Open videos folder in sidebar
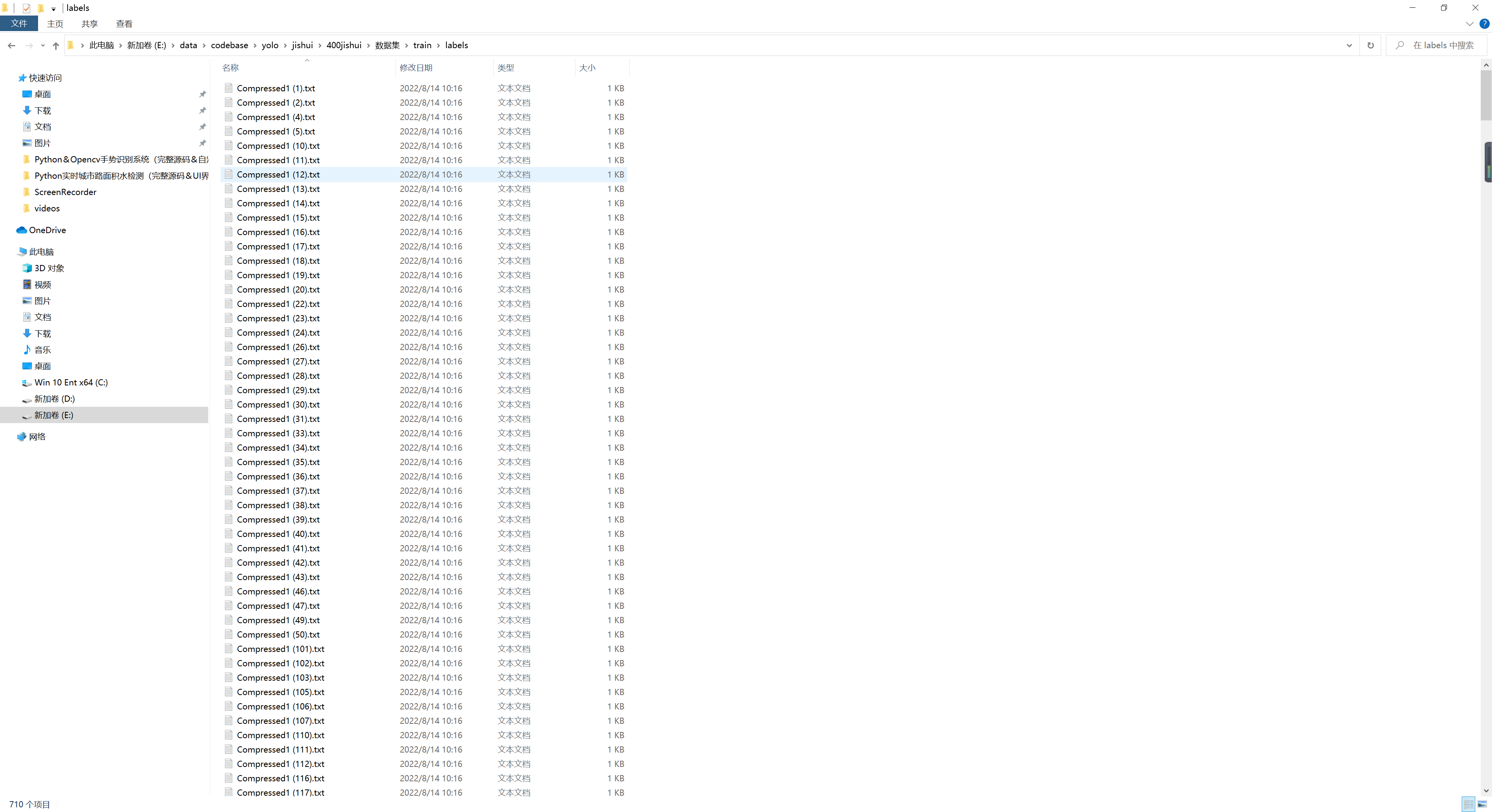The image size is (1492, 812). tap(47, 208)
